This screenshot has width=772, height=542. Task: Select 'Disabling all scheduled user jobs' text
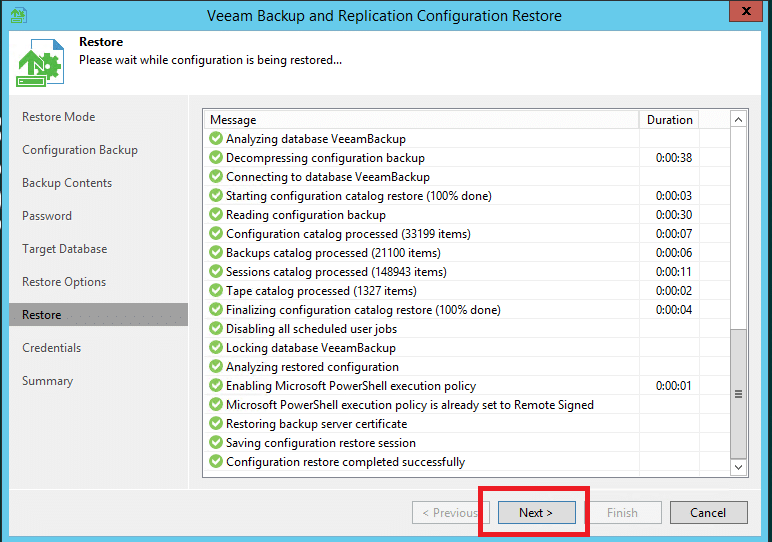[311, 329]
